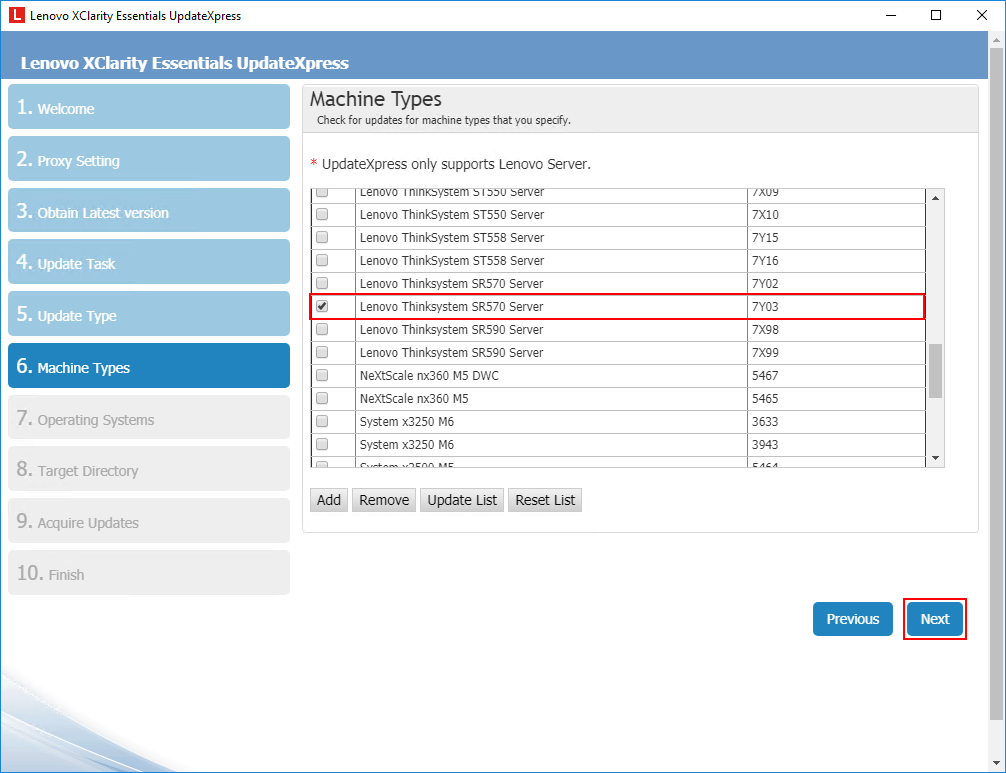The image size is (1006, 773).
Task: Click machine type code 7Y03
Action: [x=765, y=307]
